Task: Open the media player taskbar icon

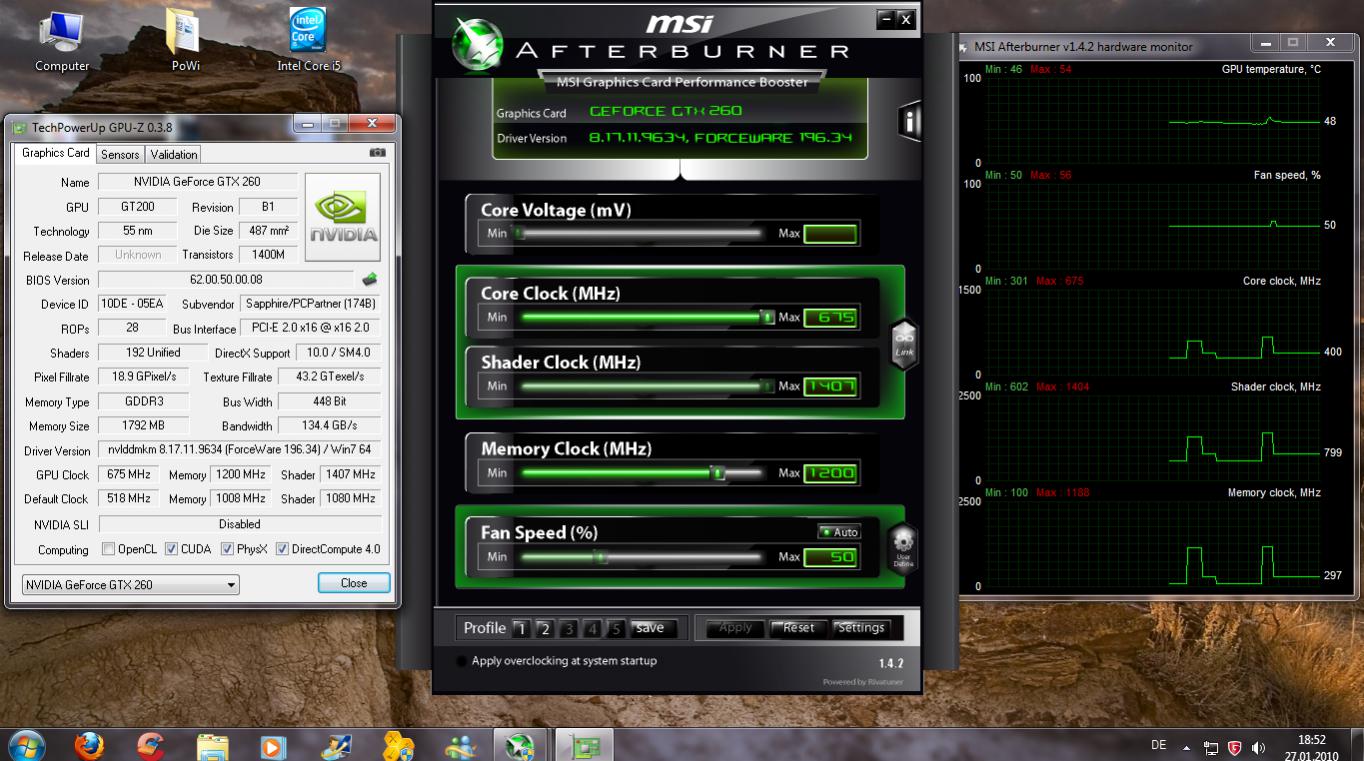Action: coord(273,746)
